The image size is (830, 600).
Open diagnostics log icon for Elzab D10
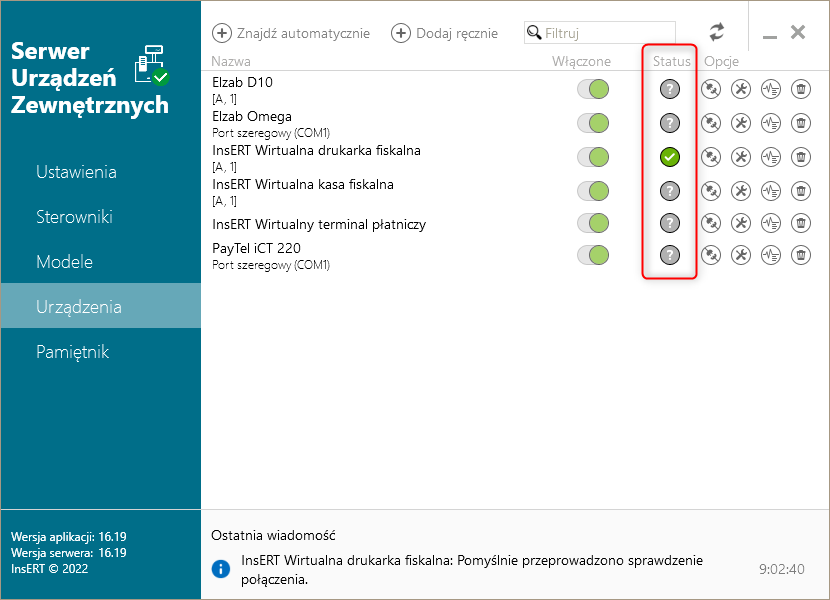point(771,89)
